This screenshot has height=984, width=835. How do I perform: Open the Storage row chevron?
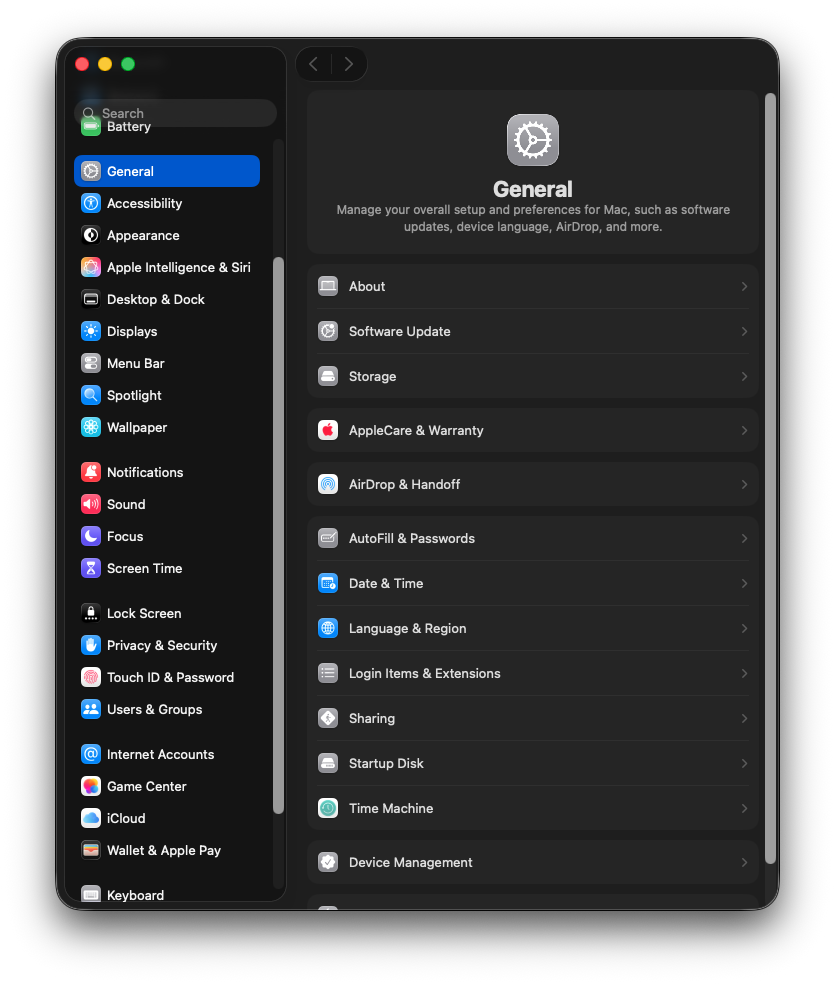pos(744,377)
